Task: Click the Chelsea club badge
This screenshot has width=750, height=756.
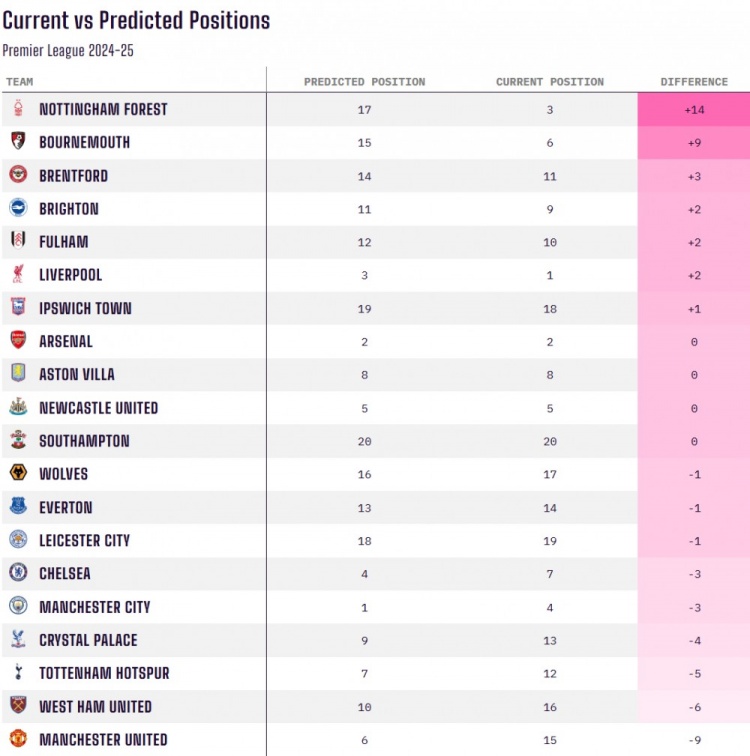Action: pyautogui.click(x=18, y=573)
